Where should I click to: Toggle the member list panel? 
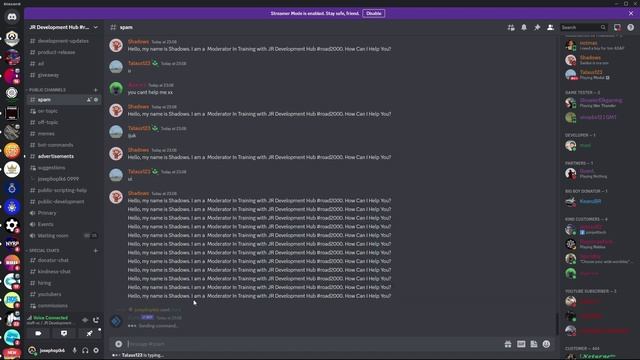pyautogui.click(x=550, y=27)
